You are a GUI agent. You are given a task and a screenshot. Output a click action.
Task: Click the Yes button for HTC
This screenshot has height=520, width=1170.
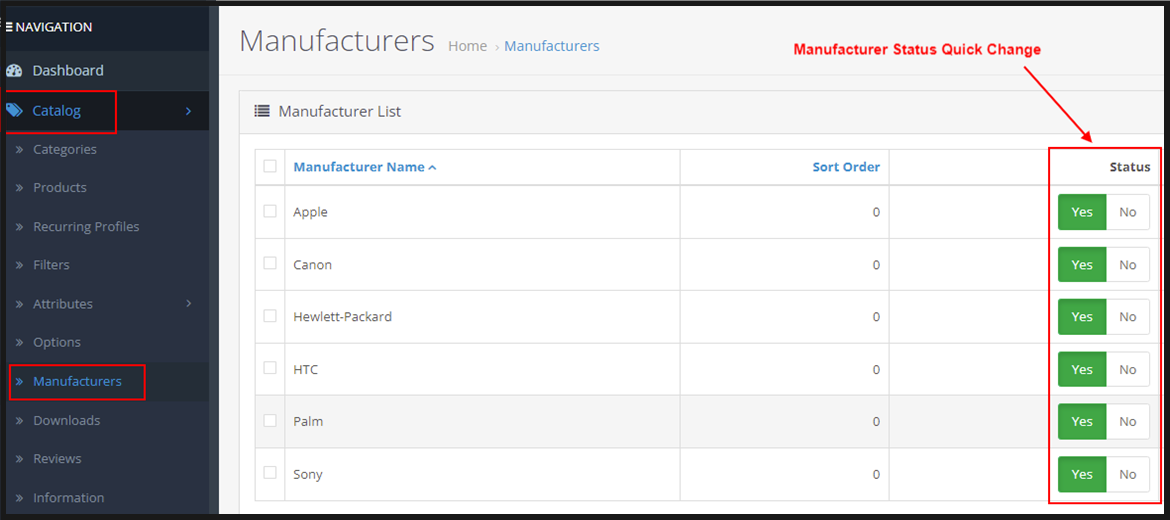coord(1082,370)
